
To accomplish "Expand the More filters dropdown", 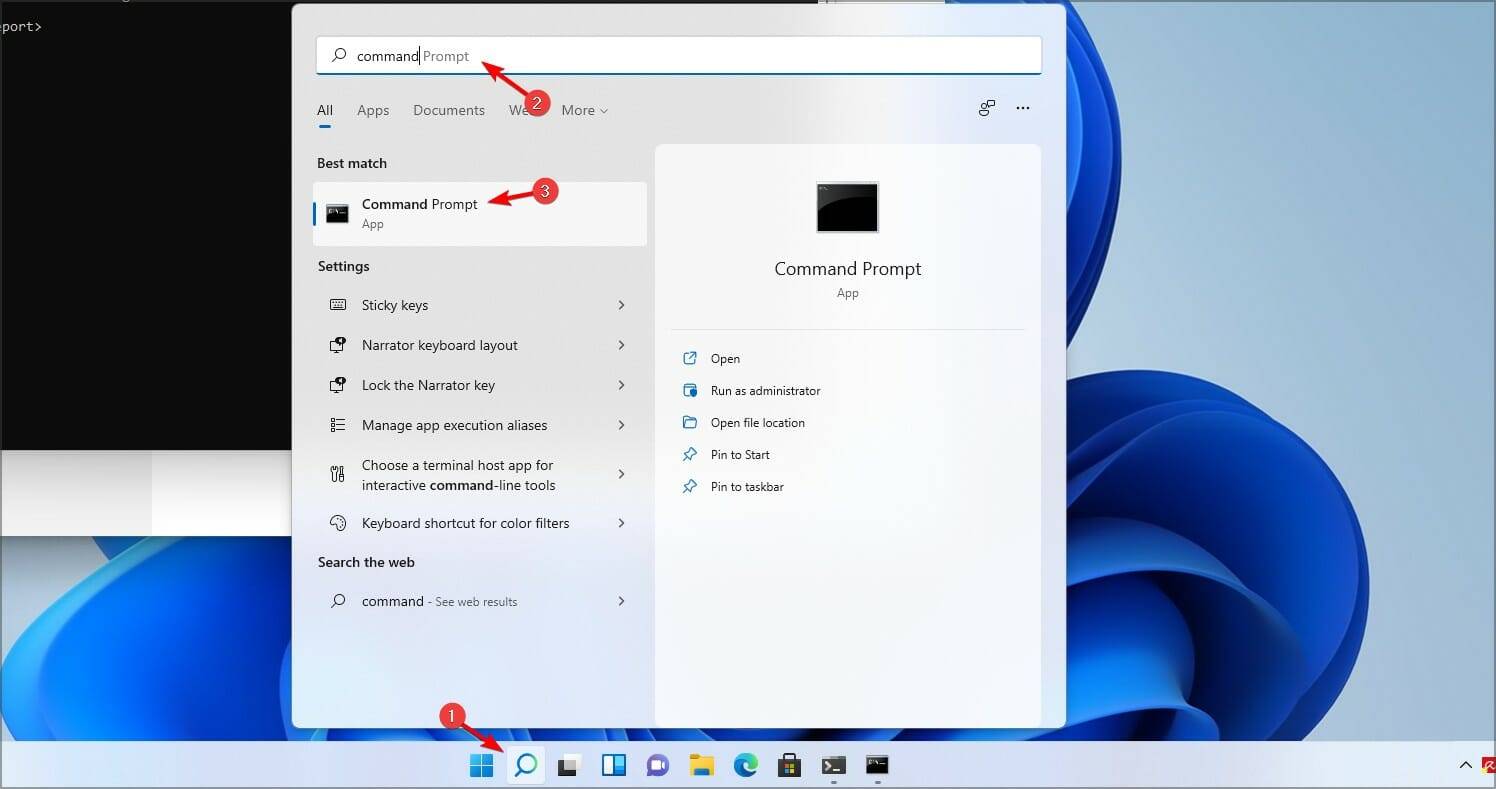I will (x=585, y=110).
